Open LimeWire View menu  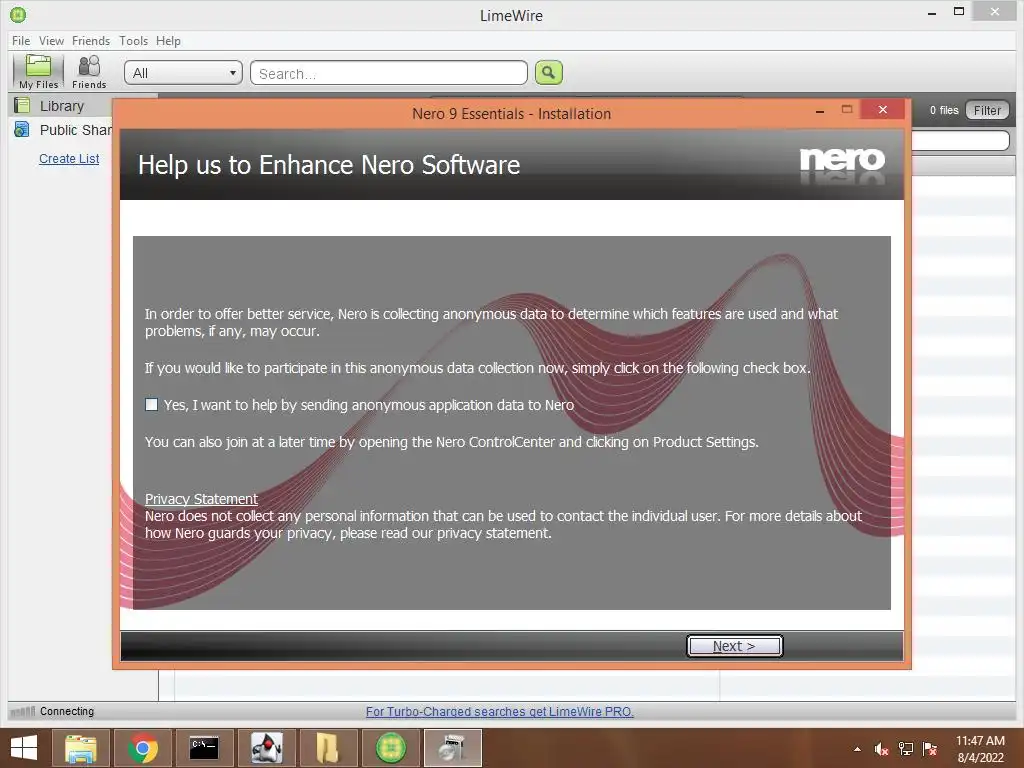(52, 40)
